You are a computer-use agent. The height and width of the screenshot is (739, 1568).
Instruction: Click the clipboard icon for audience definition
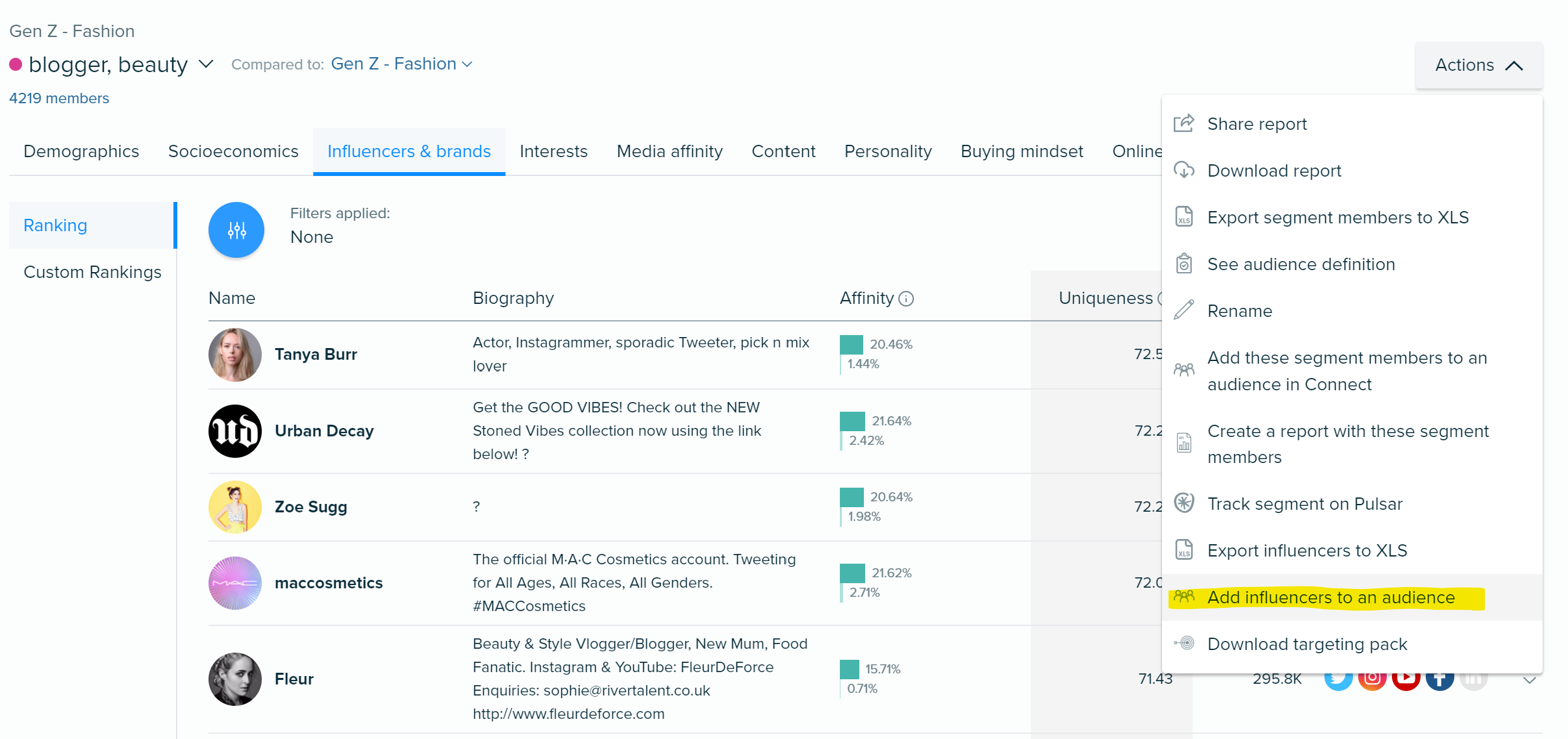coord(1184,264)
